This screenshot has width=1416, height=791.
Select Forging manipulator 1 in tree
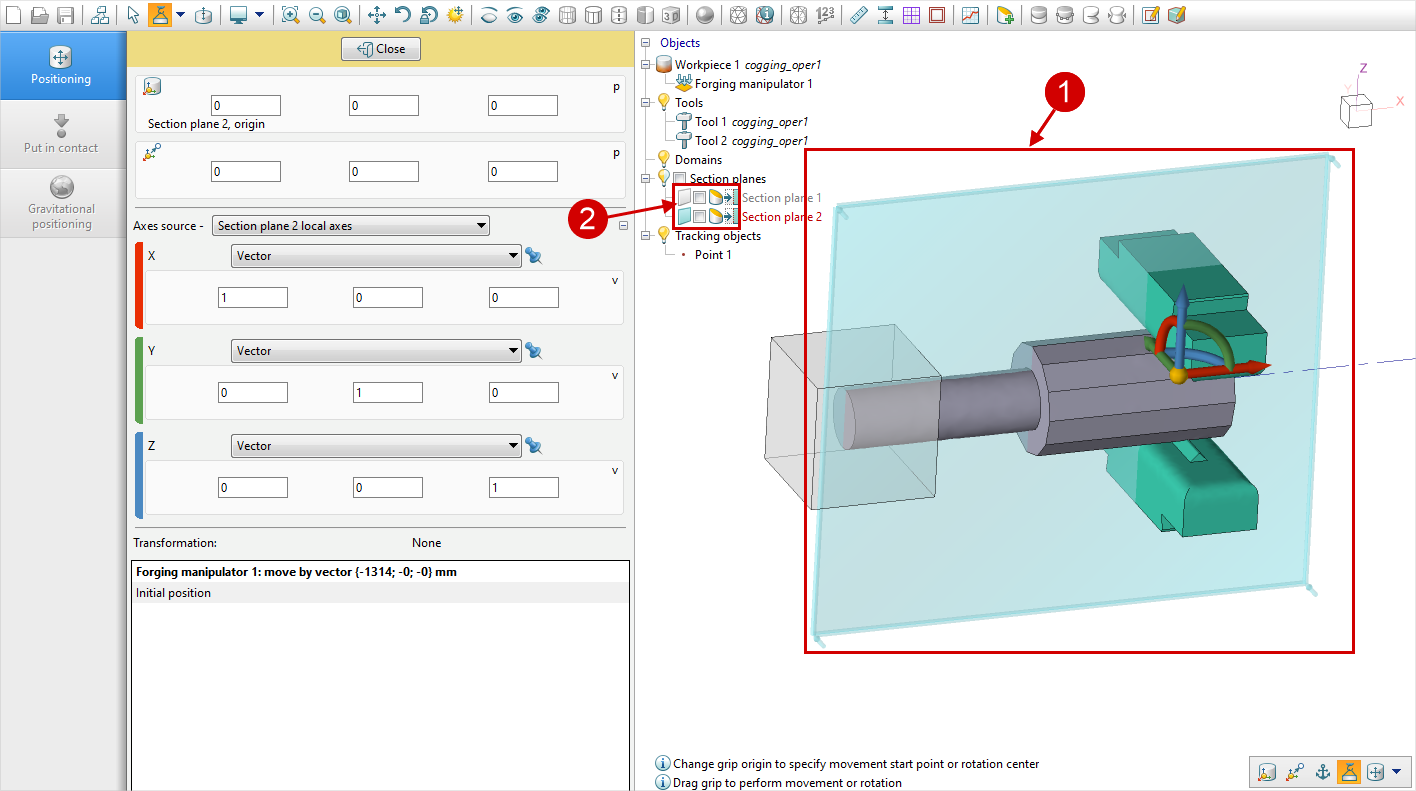point(753,84)
